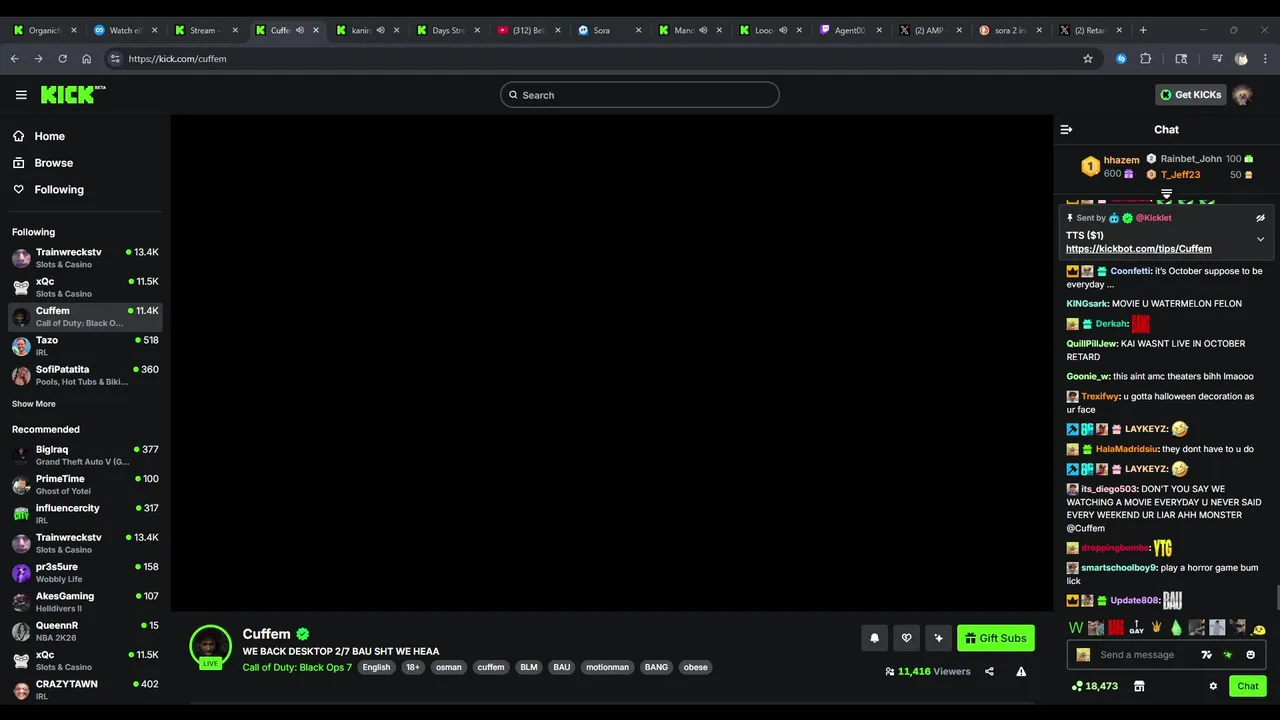Click the 18+ tag
1280x720 pixels.
click(413, 667)
